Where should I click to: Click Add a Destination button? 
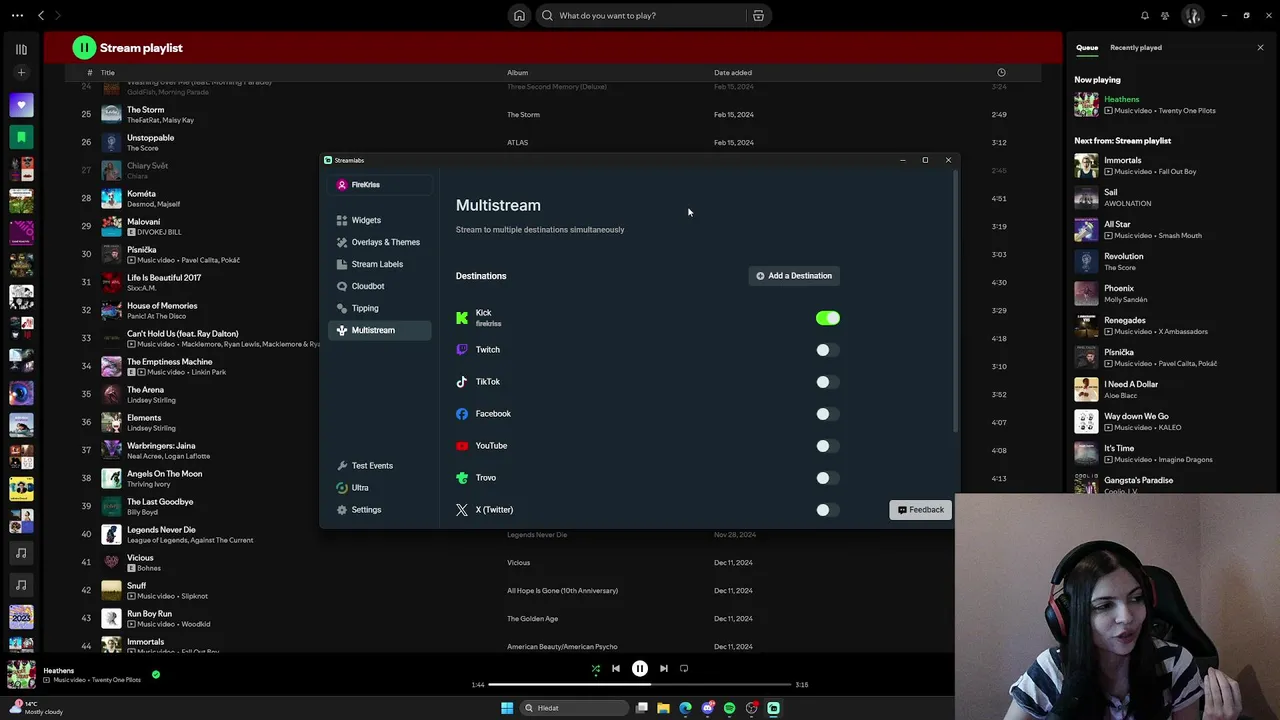[x=794, y=276]
